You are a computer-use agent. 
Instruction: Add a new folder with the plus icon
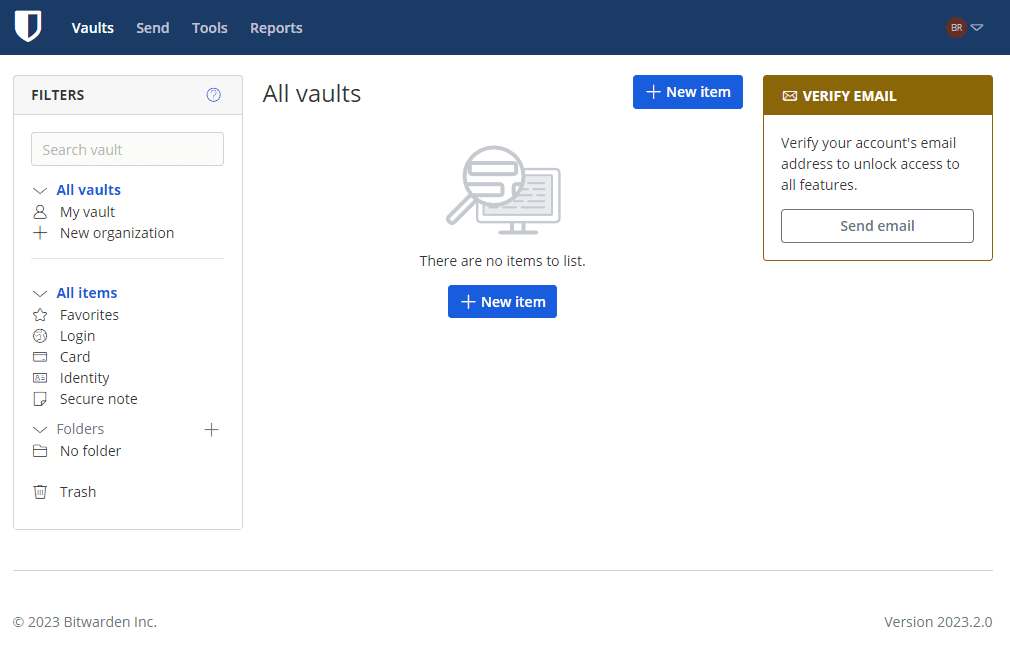pos(211,429)
